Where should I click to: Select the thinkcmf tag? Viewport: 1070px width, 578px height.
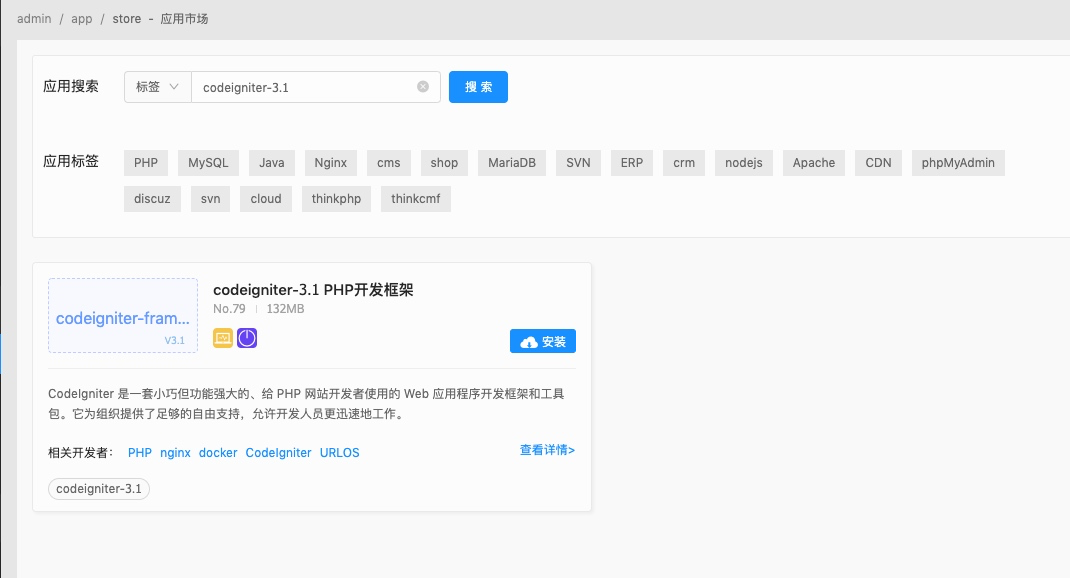pyautogui.click(x=416, y=199)
